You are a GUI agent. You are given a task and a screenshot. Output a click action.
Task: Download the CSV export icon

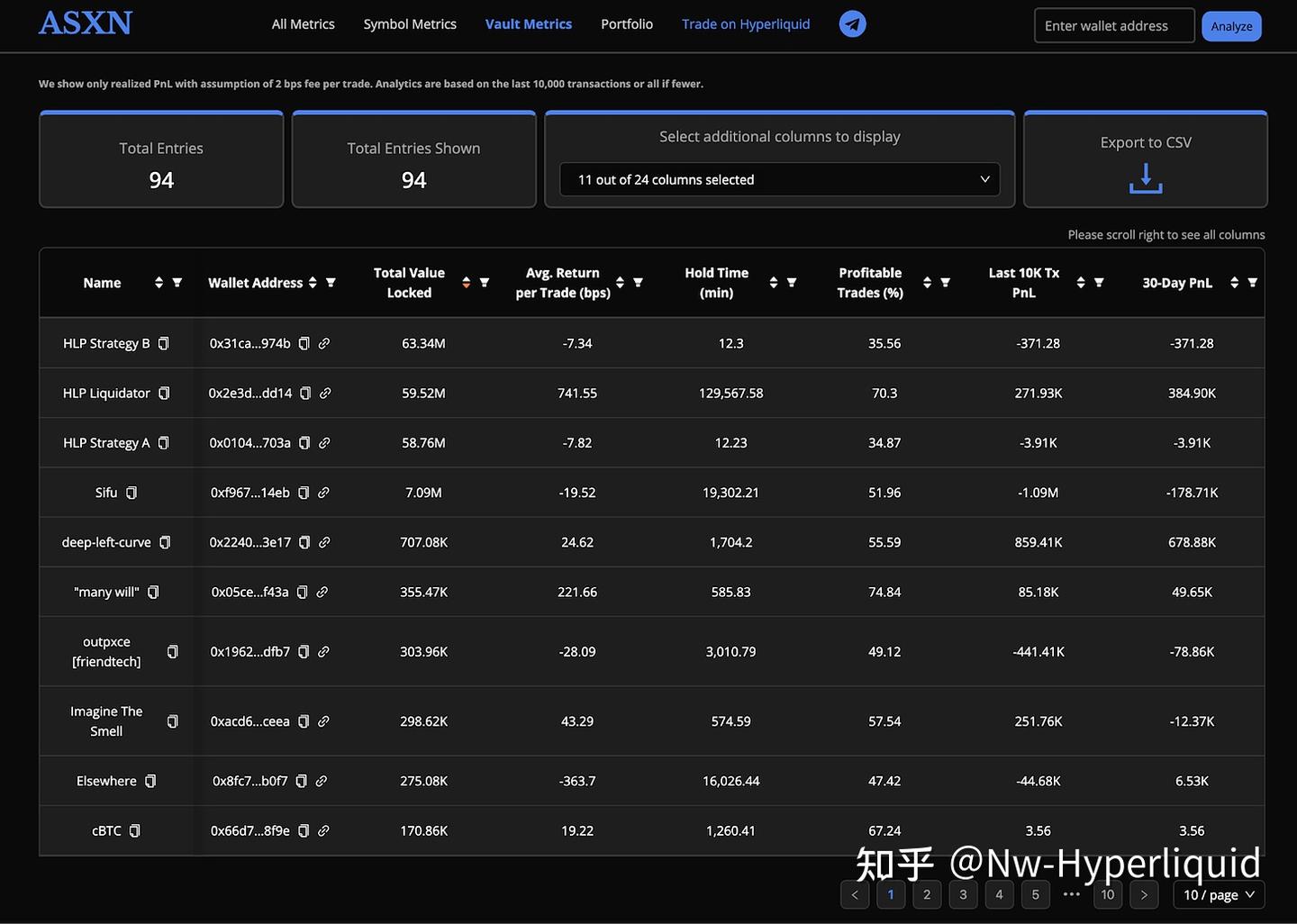pos(1146,178)
